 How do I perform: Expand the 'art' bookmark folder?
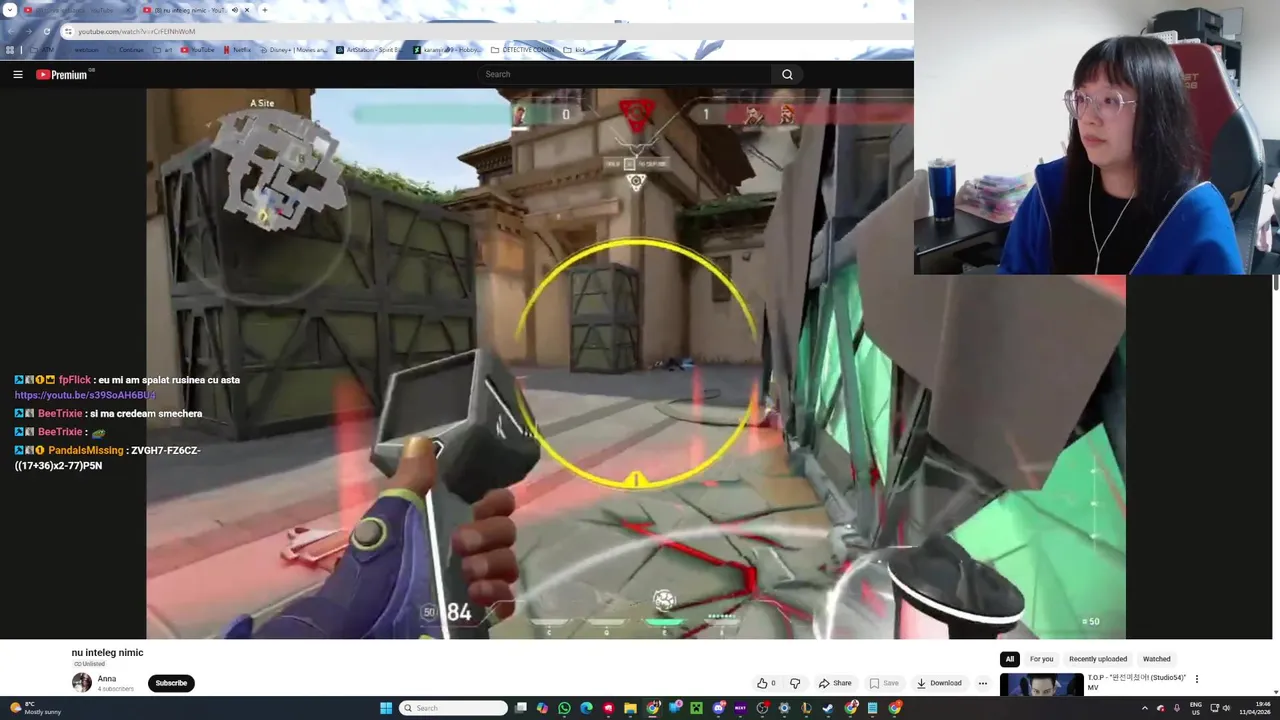pyautogui.click(x=162, y=50)
